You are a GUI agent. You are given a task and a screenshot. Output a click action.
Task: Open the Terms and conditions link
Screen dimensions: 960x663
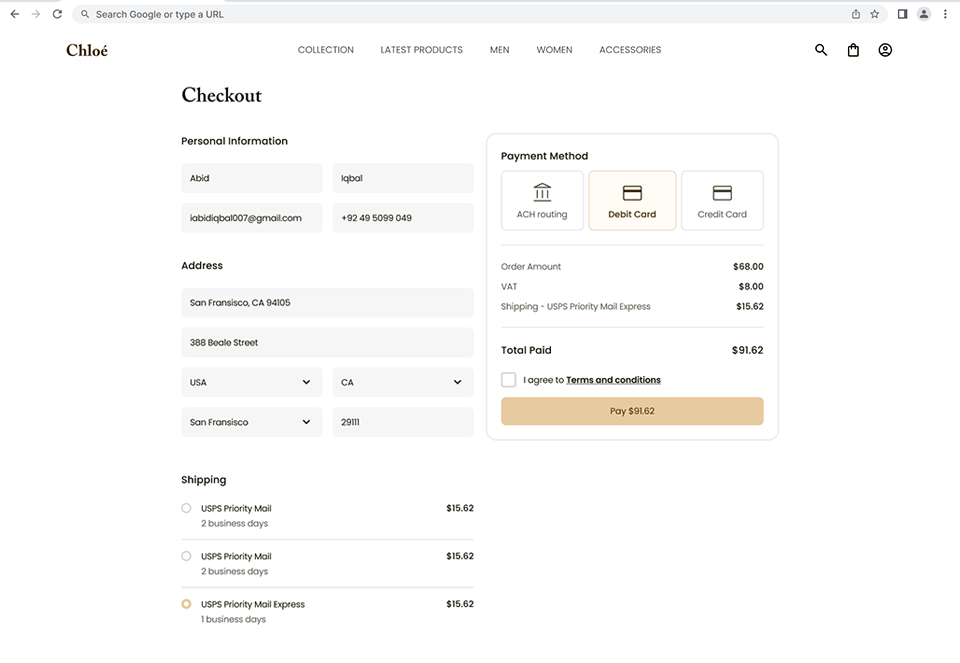613,380
